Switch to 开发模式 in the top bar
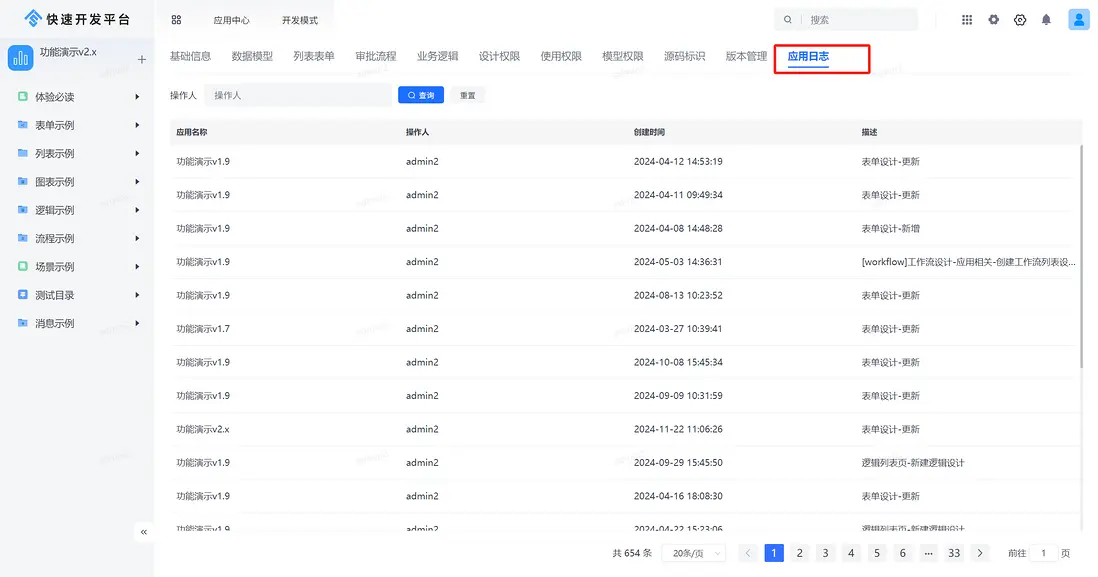 pyautogui.click(x=300, y=20)
